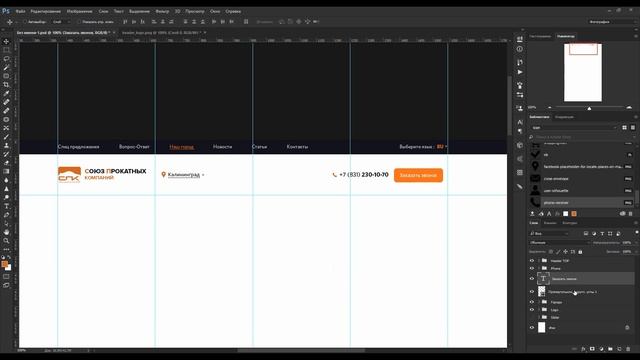Select the Magic Wand tool
The width and height of the screenshot is (640, 360).
point(6,67)
